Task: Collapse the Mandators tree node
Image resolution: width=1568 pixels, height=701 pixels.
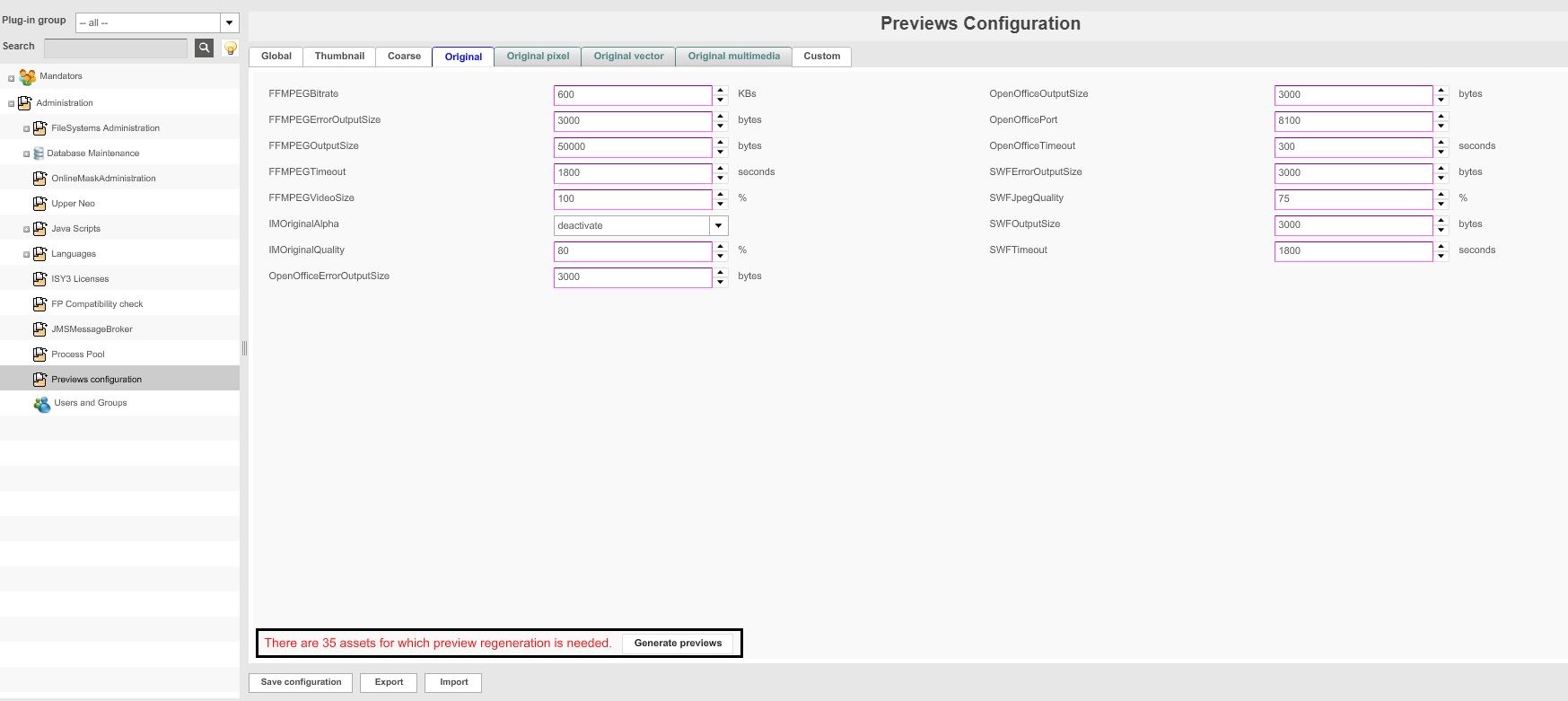Action: (11, 78)
